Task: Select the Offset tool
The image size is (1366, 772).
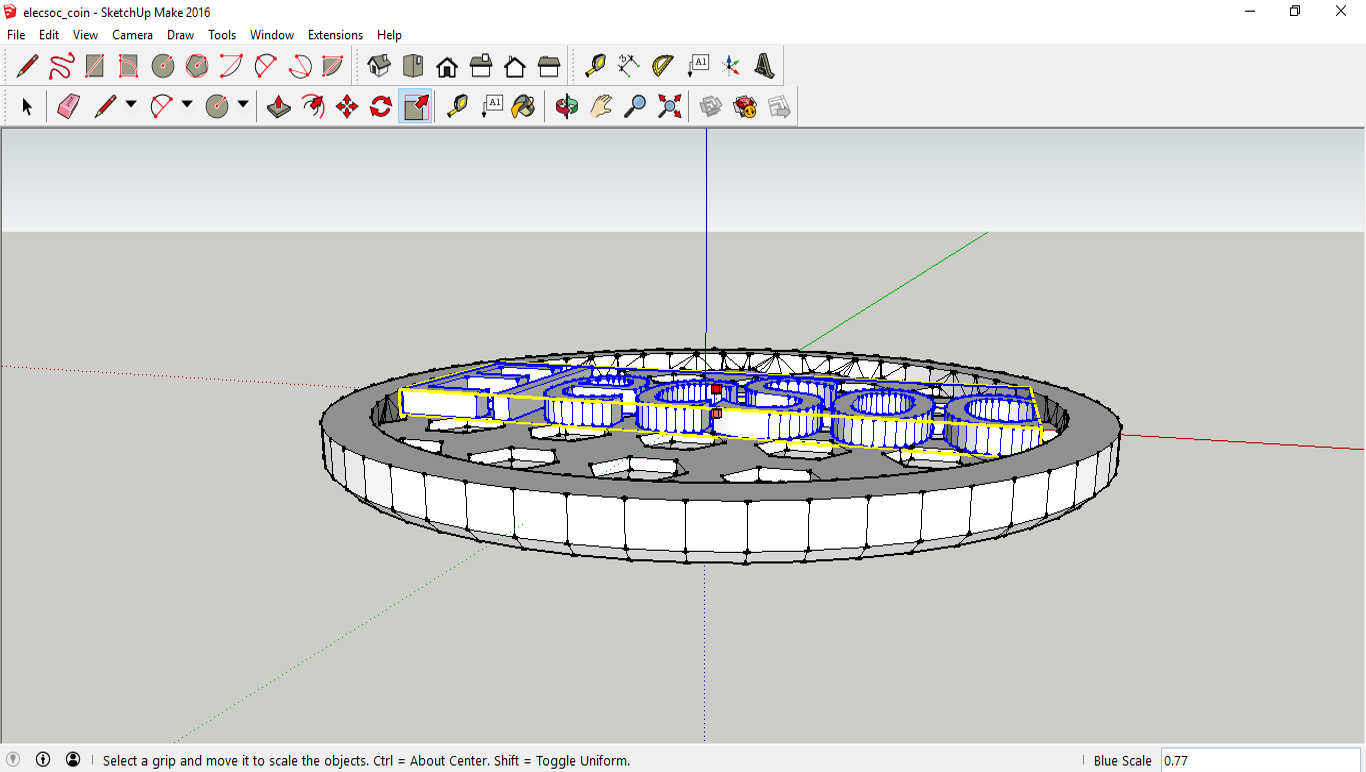Action: (x=313, y=106)
